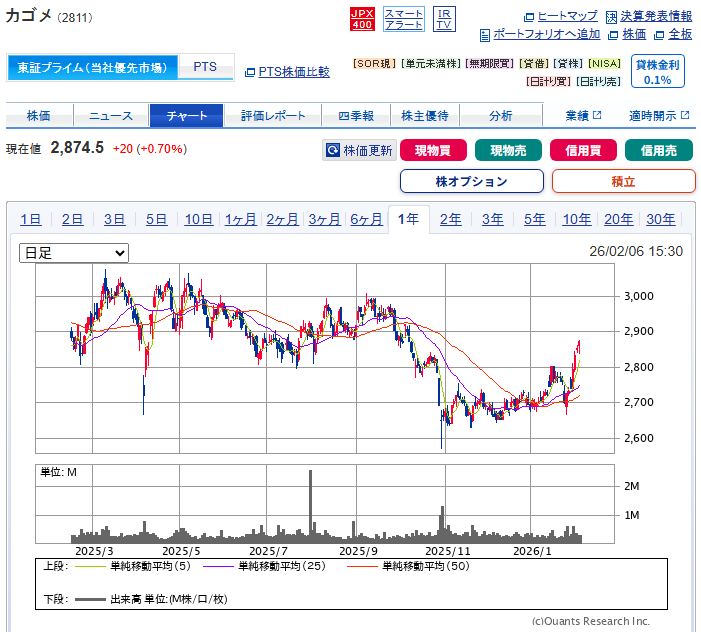The height and width of the screenshot is (632, 701).
Task: Switch market to PTS
Action: [x=205, y=67]
